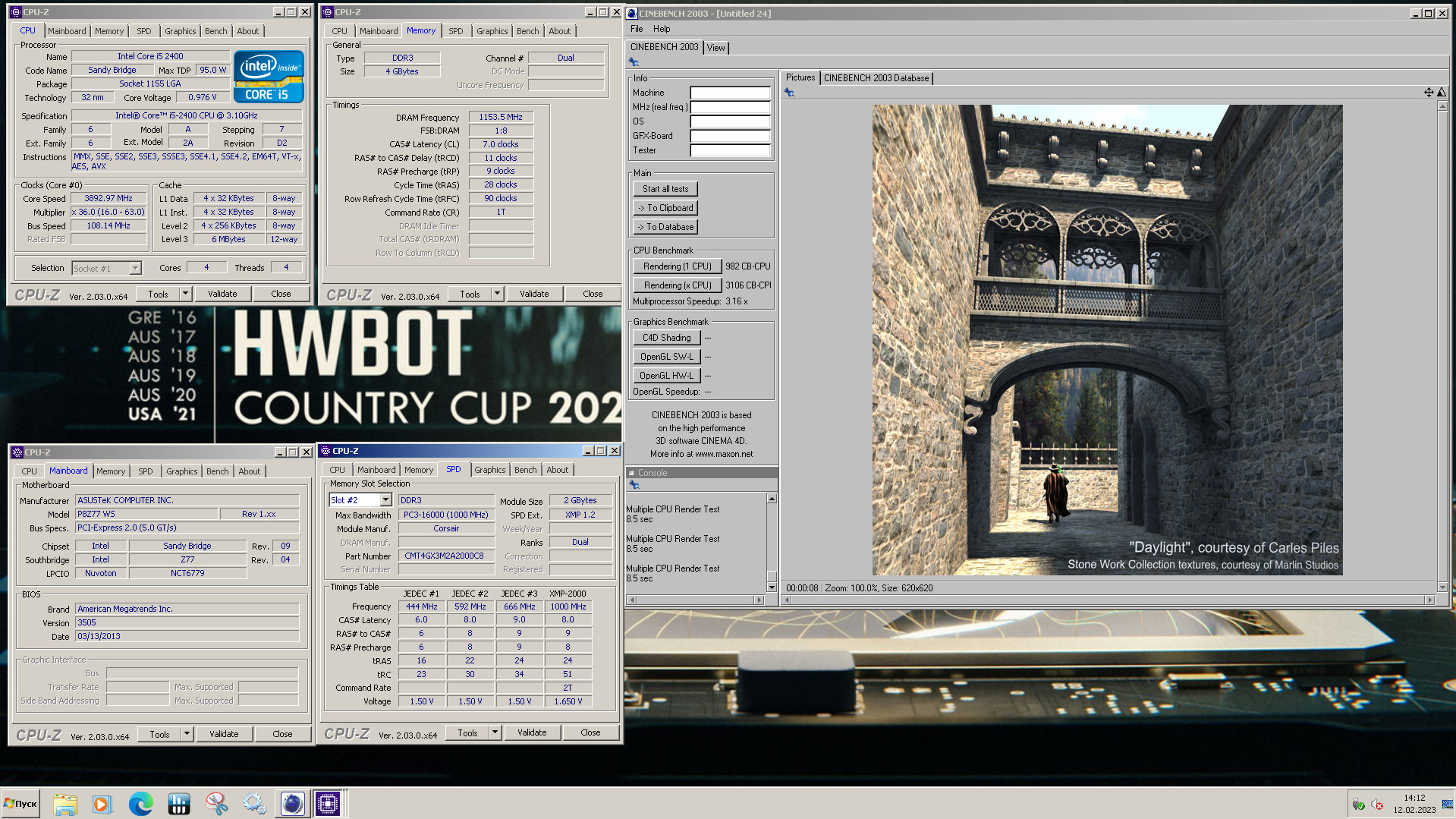Open the Socket #1 selection dropdown

pyautogui.click(x=135, y=268)
